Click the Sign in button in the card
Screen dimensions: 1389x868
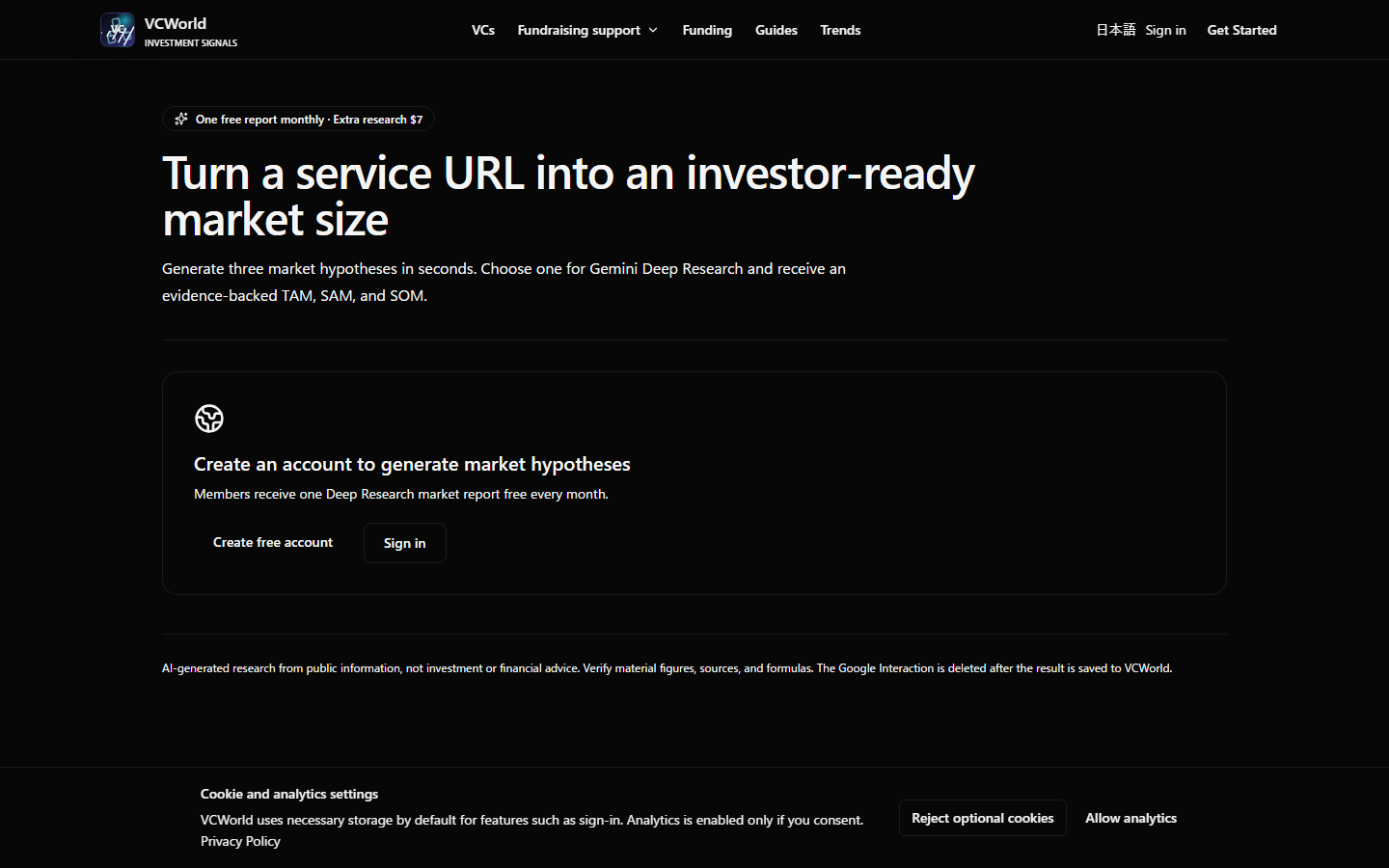405,543
